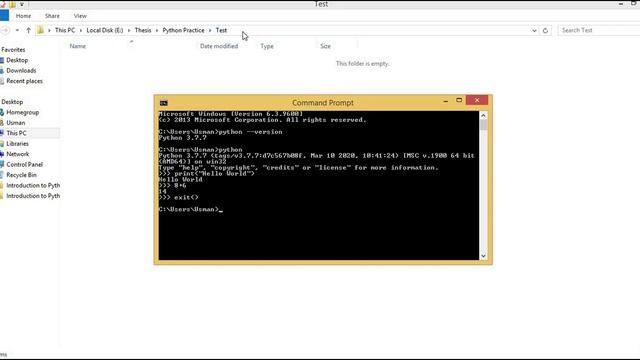This screenshot has width=640, height=360.
Task: Minimize the Command Prompt window
Action: [x=446, y=100]
